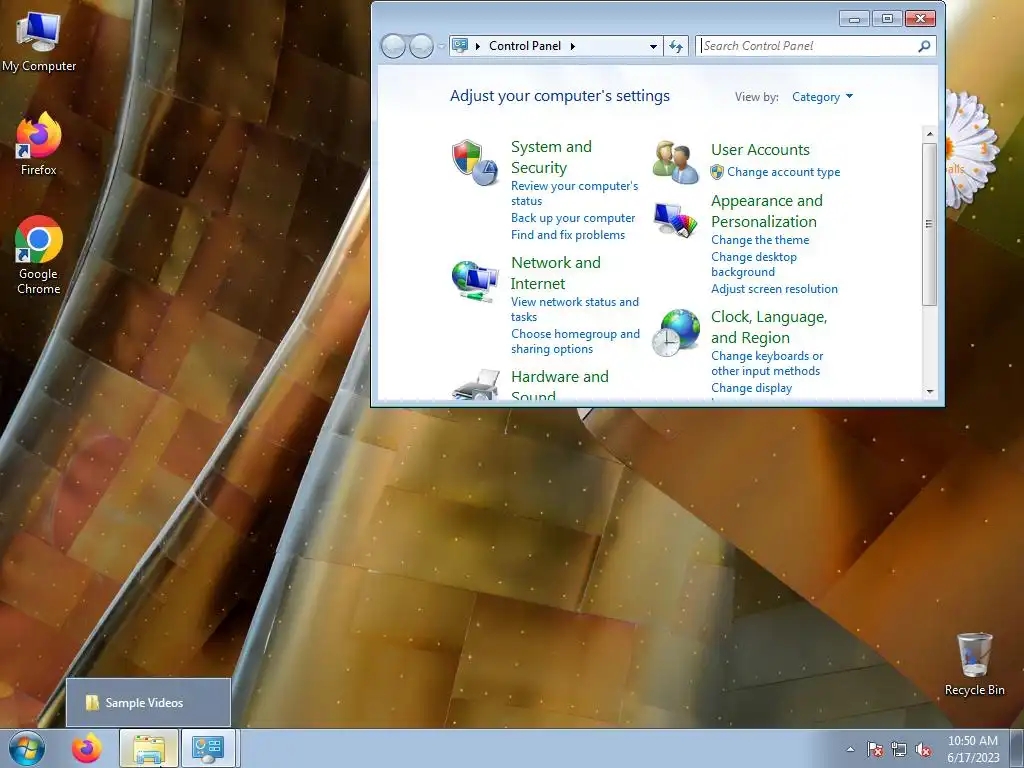Screen dimensions: 1024x768
Task: Open System and Security category
Action: 551,157
